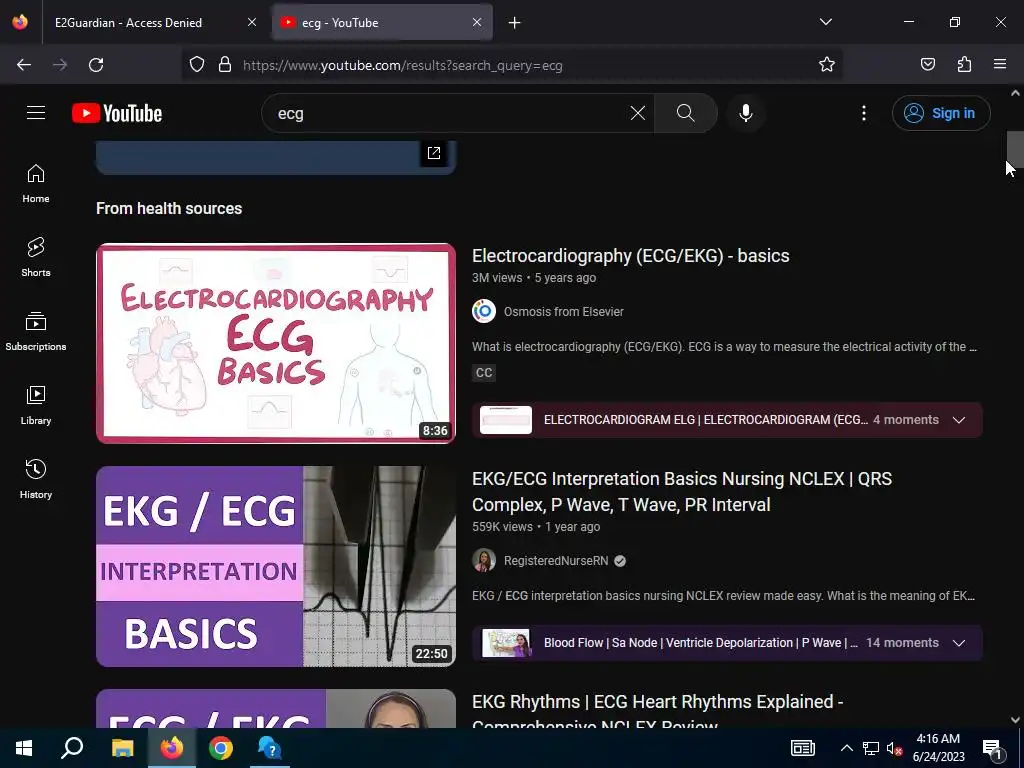Click the page vertical scrollbar thumb
Screen dimensions: 1024x768
[1015, 149]
